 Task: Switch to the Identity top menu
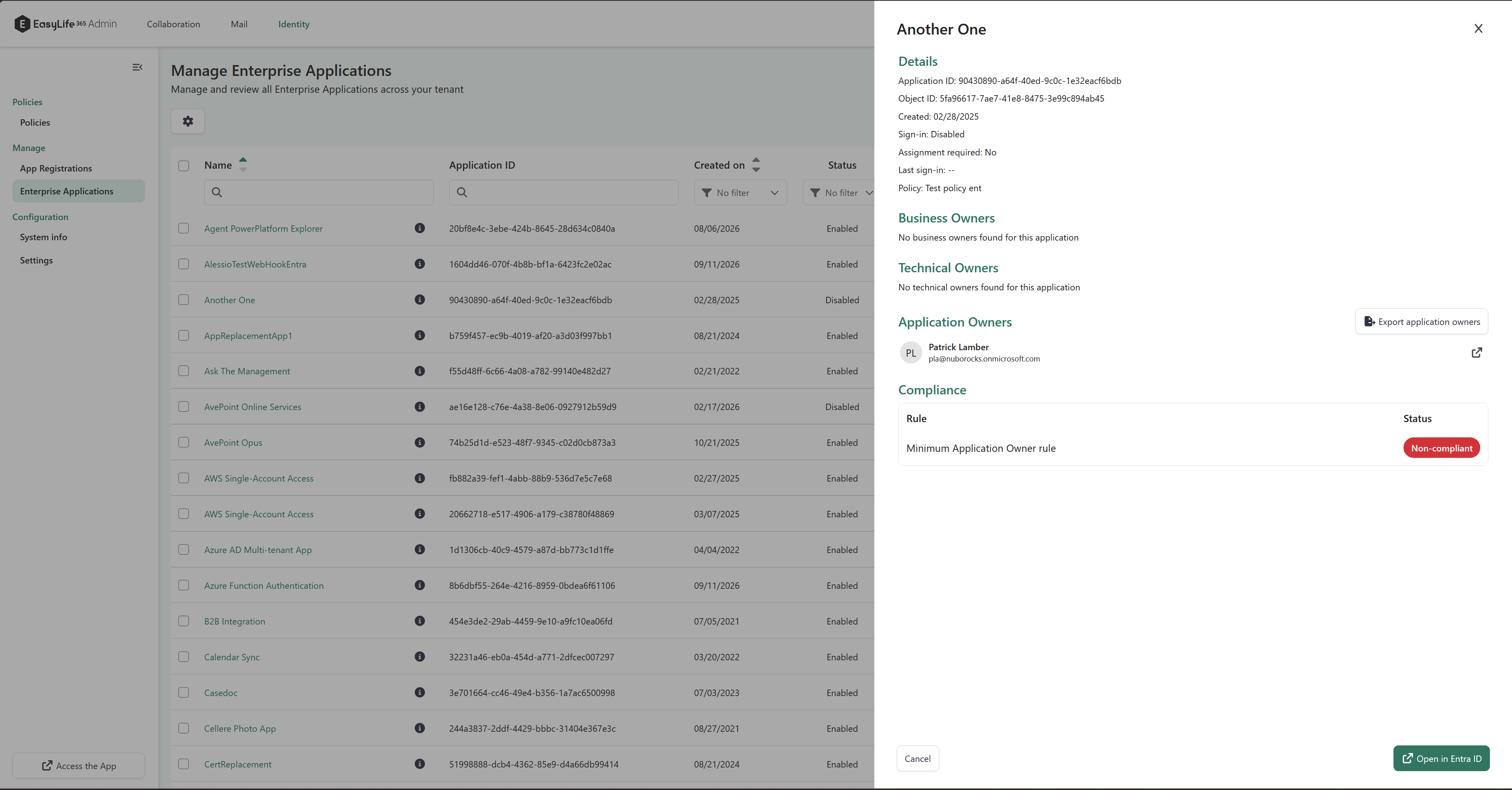(x=293, y=24)
